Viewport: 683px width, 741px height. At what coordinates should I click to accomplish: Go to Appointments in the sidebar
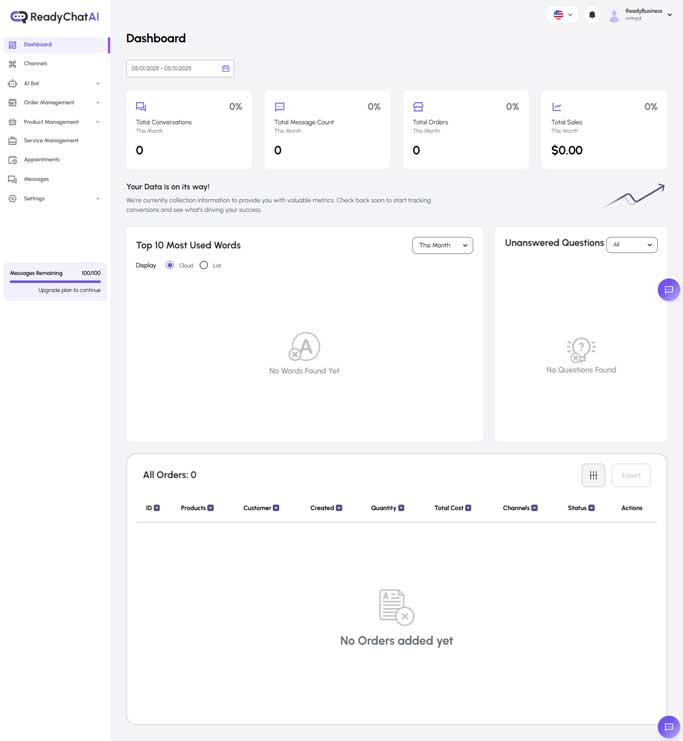coord(42,160)
